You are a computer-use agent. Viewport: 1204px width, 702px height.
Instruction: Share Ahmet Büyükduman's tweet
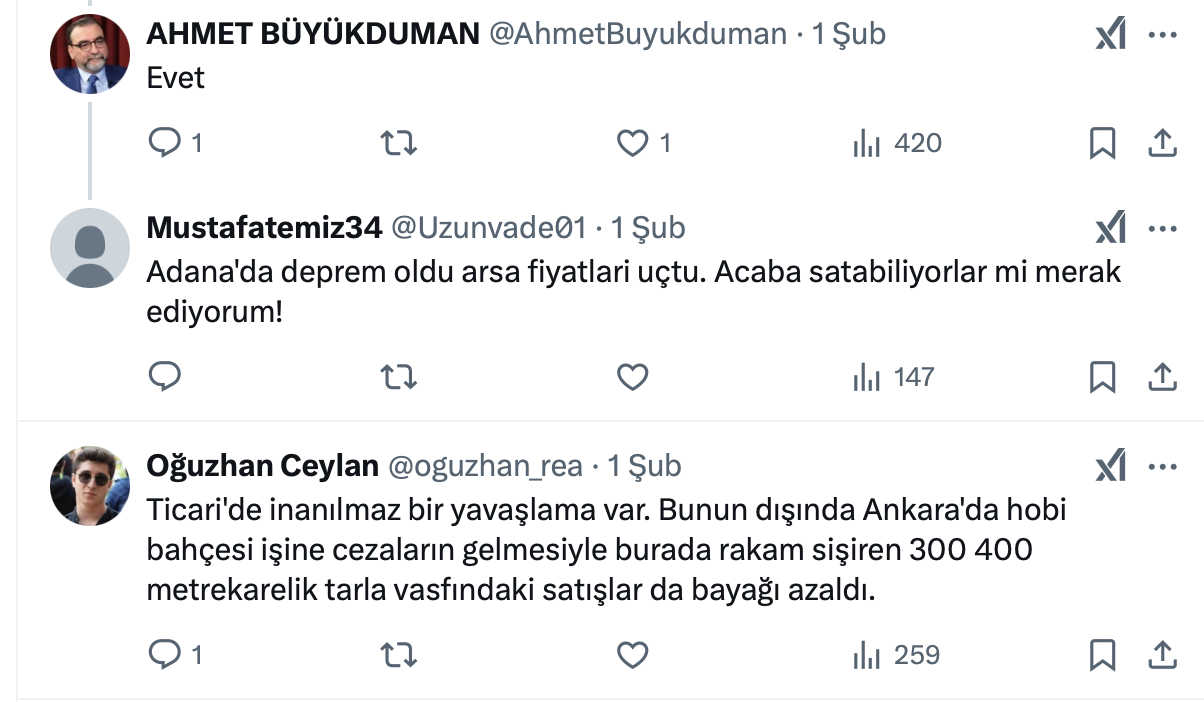1161,144
